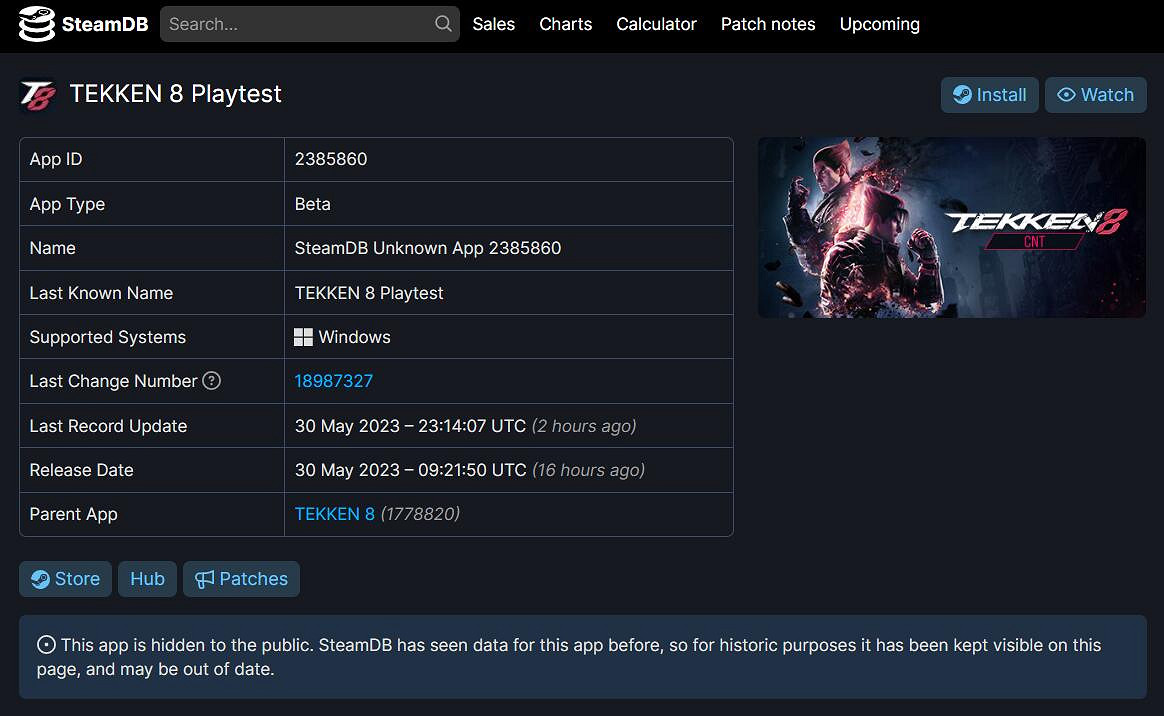Click the Windows platform icon in Supported Systems
The height and width of the screenshot is (716, 1164).
tap(302, 336)
